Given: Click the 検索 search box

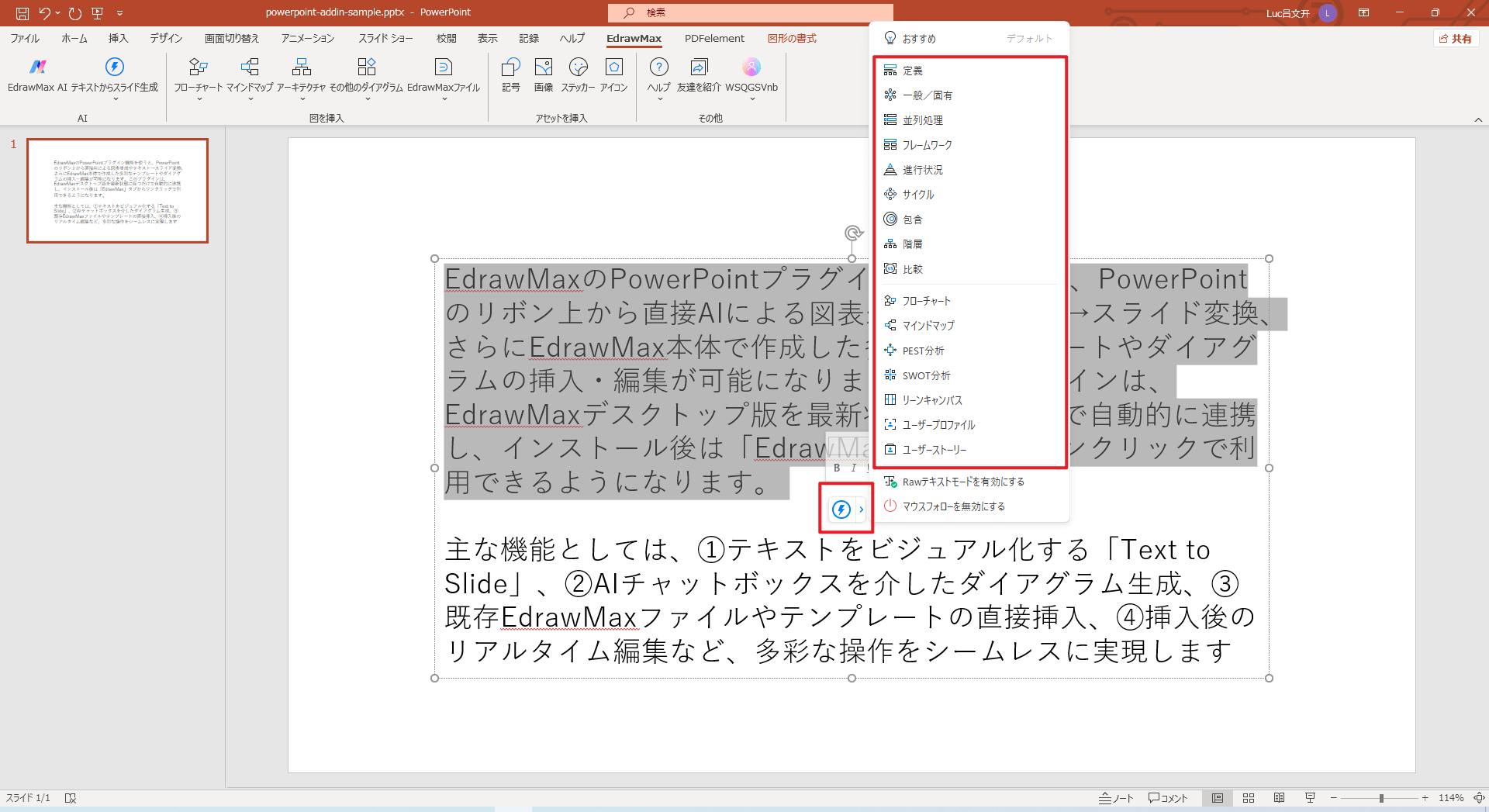Looking at the screenshot, I should (750, 12).
